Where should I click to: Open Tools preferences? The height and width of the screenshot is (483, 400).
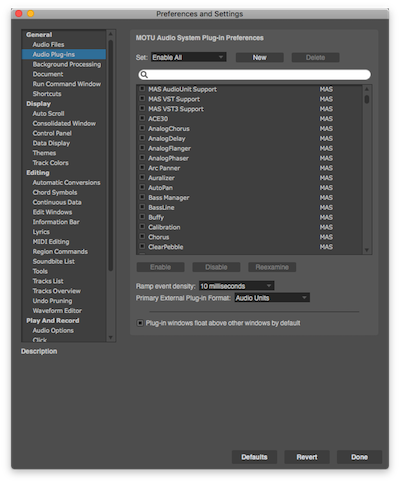click(40, 271)
